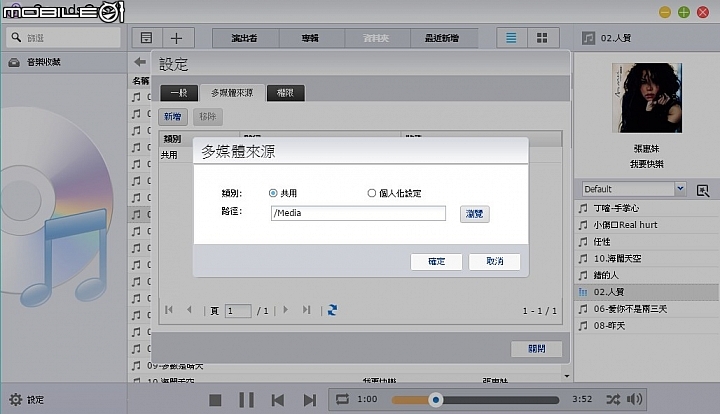Go to first page of sources
720x414 pixels.
(169, 310)
